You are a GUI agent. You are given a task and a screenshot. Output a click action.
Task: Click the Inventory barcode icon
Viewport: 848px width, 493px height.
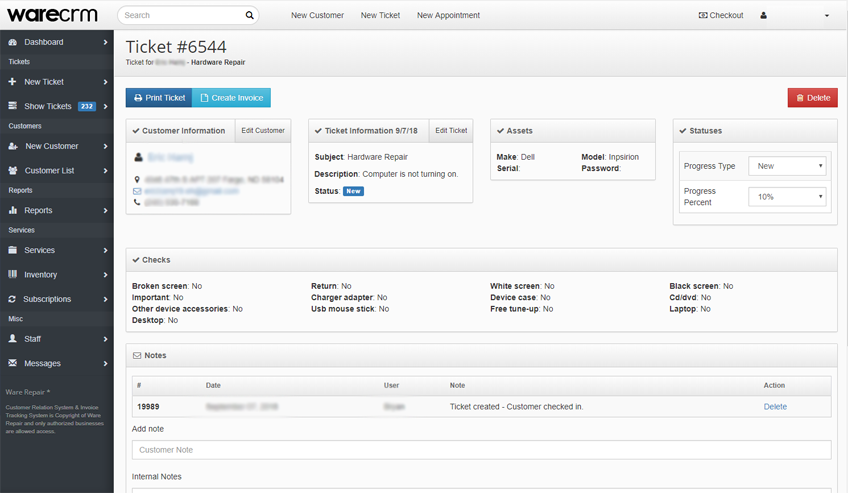coord(12,275)
